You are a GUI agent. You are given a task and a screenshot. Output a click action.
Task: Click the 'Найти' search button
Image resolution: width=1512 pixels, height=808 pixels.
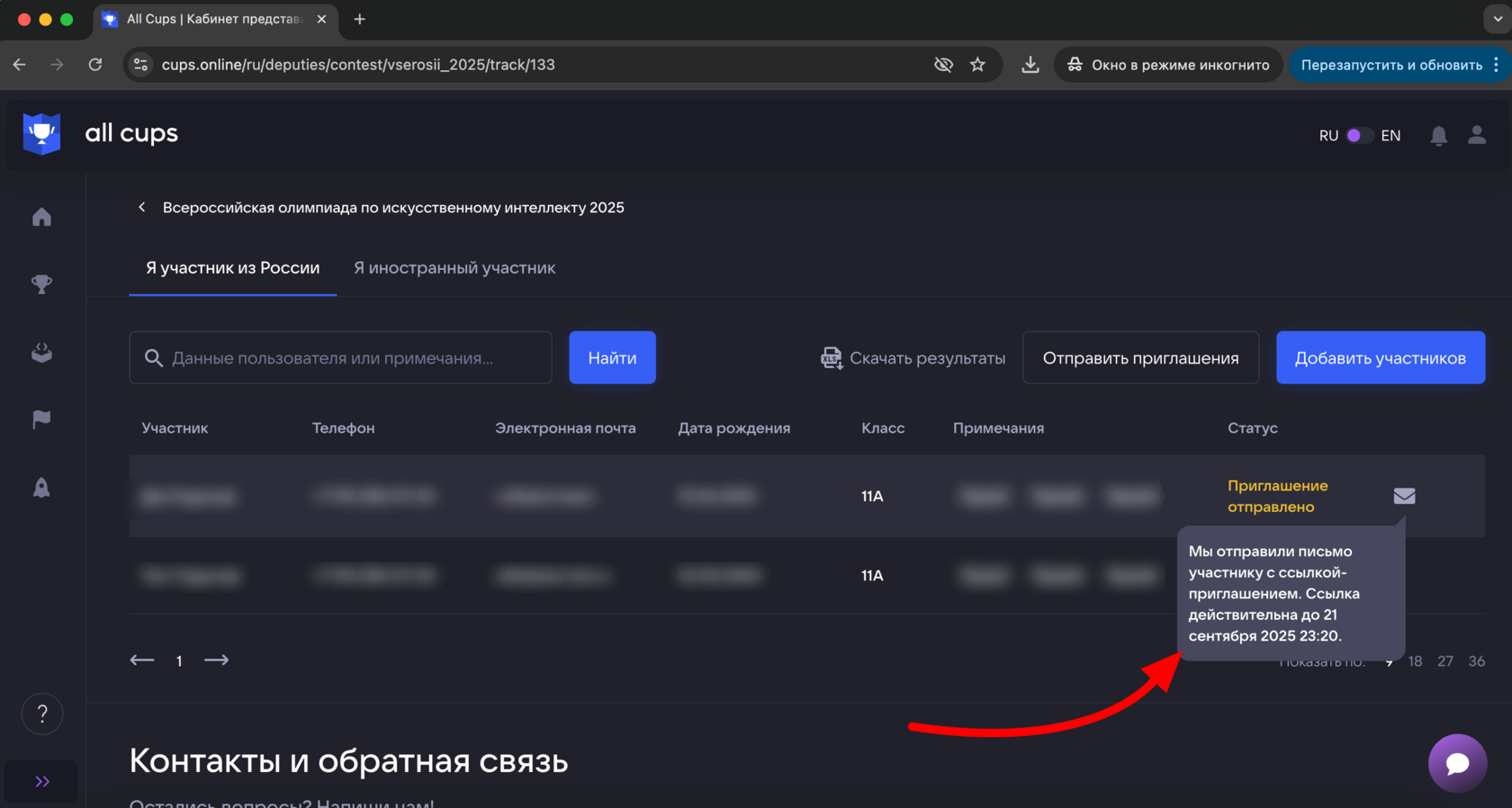pos(612,357)
